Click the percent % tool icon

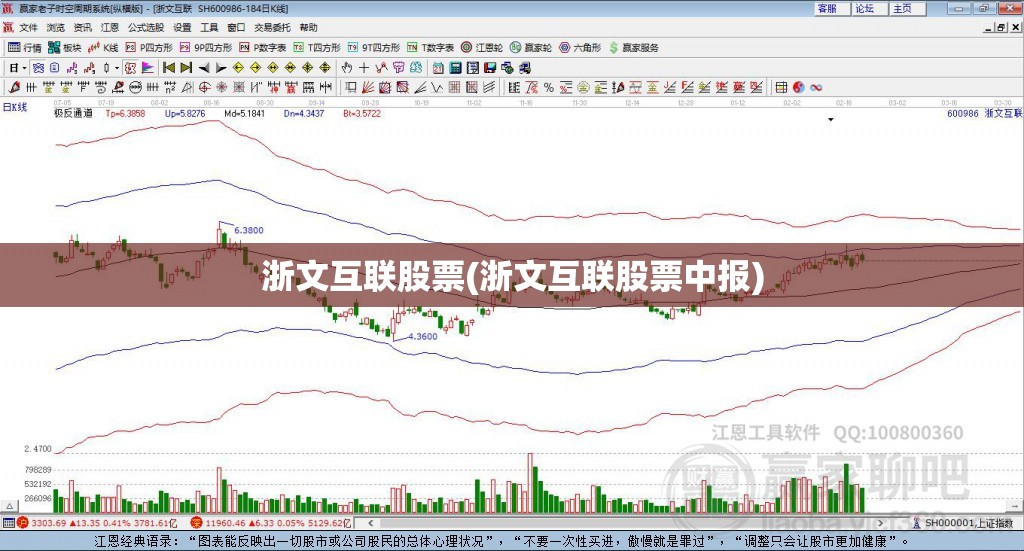click(549, 87)
